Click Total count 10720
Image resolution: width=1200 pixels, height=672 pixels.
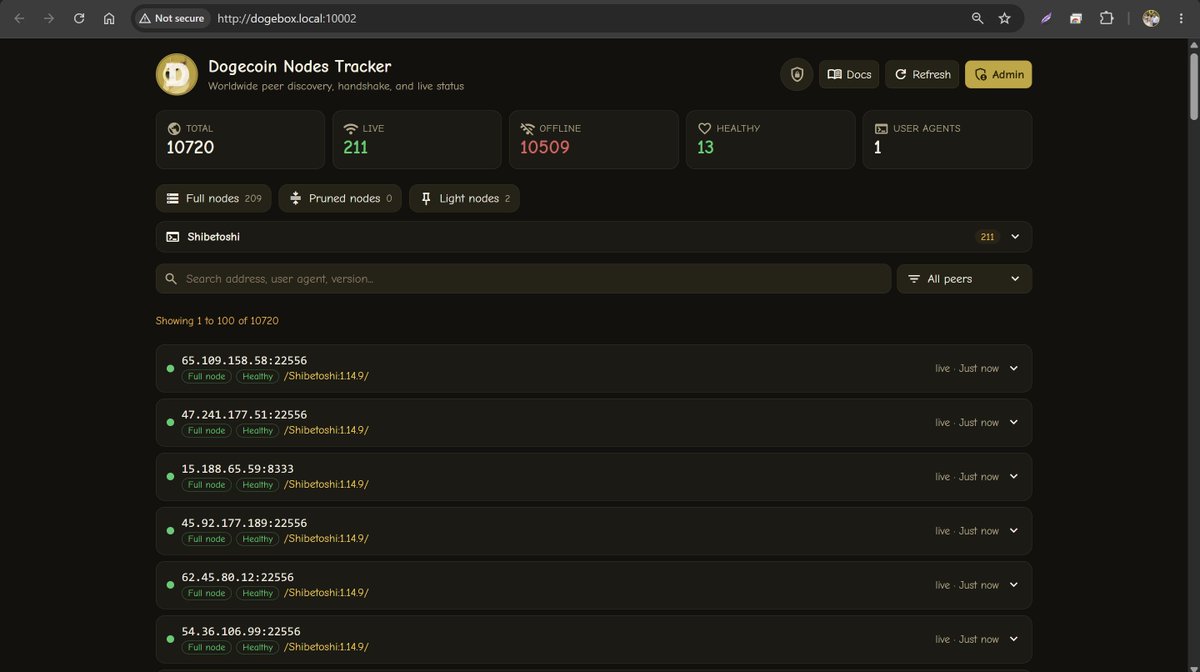coord(190,147)
